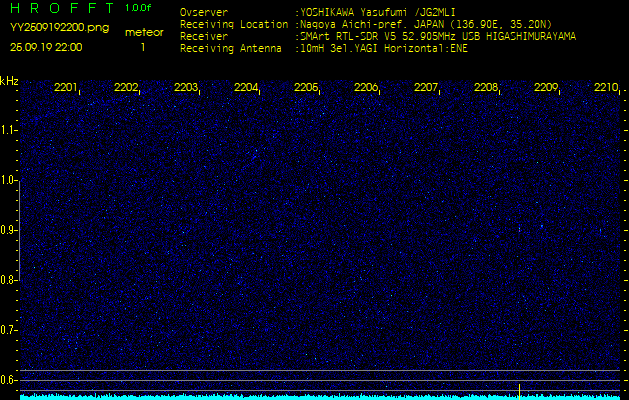The height and width of the screenshot is (400, 629).
Task: Click the HROFFT title text
Action: [x=62, y=8]
